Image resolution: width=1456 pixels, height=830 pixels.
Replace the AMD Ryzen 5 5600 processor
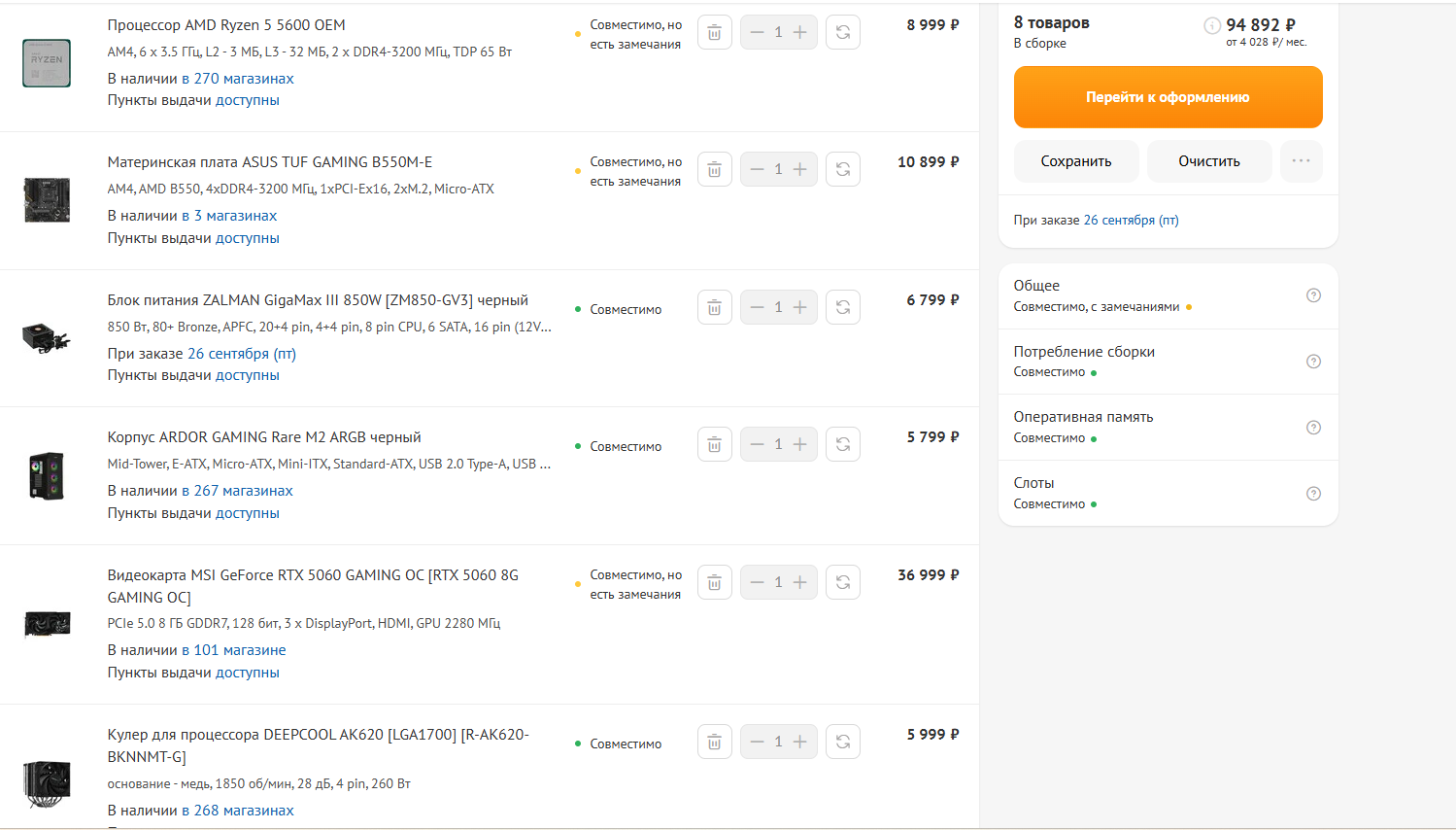click(842, 32)
